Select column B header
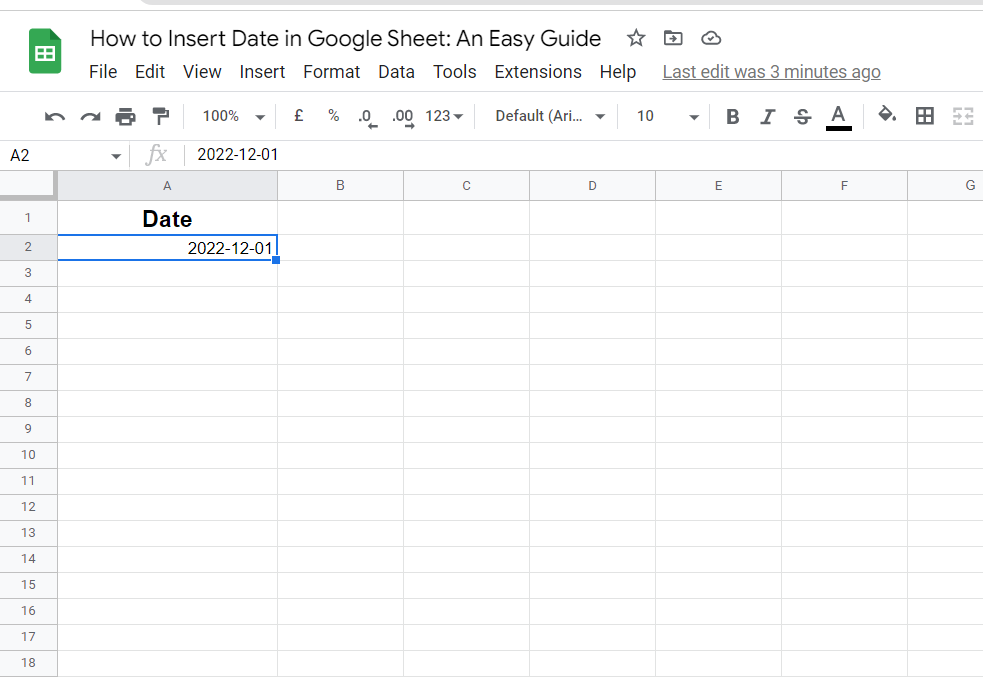983x677 pixels. (x=340, y=186)
